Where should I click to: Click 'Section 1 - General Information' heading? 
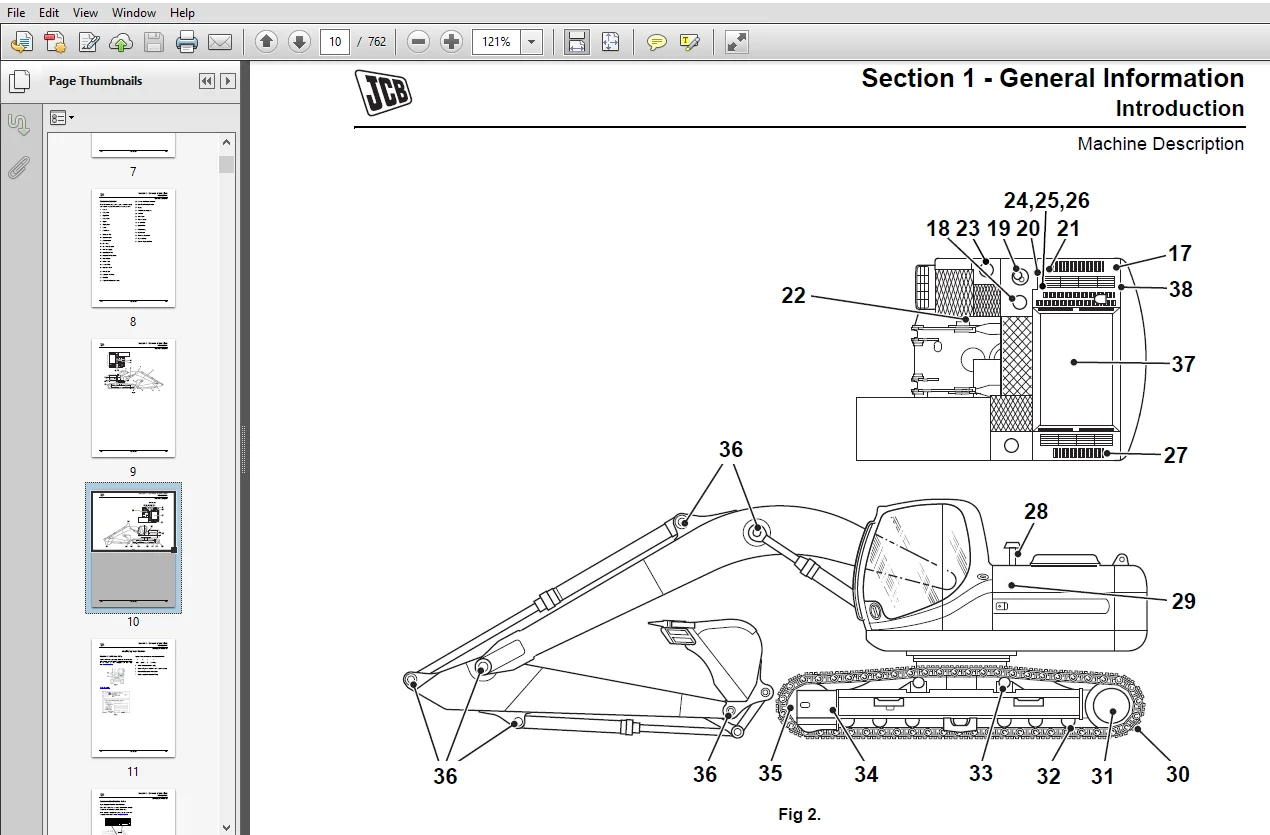pyautogui.click(x=1053, y=78)
